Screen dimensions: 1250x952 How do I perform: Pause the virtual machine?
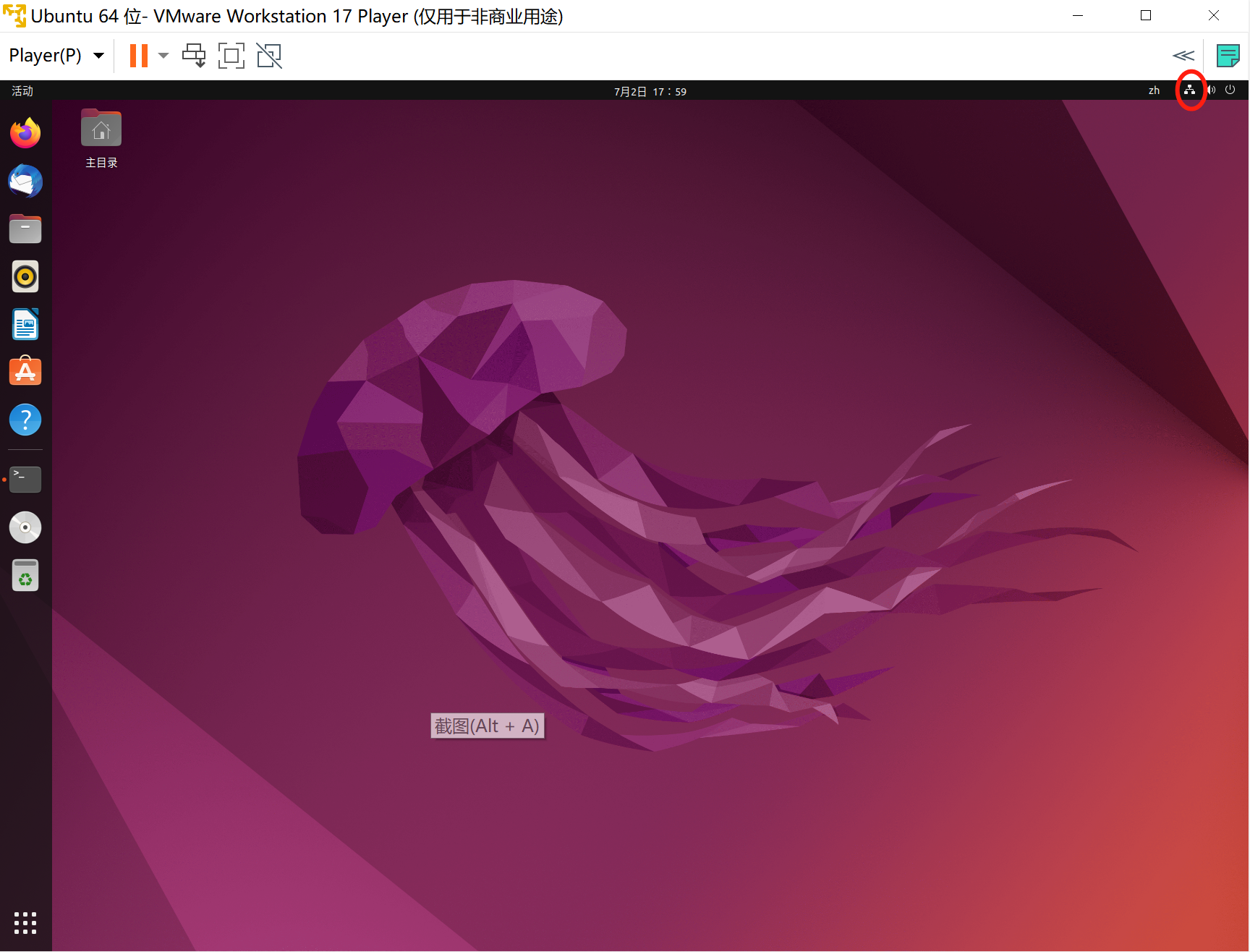pos(139,56)
